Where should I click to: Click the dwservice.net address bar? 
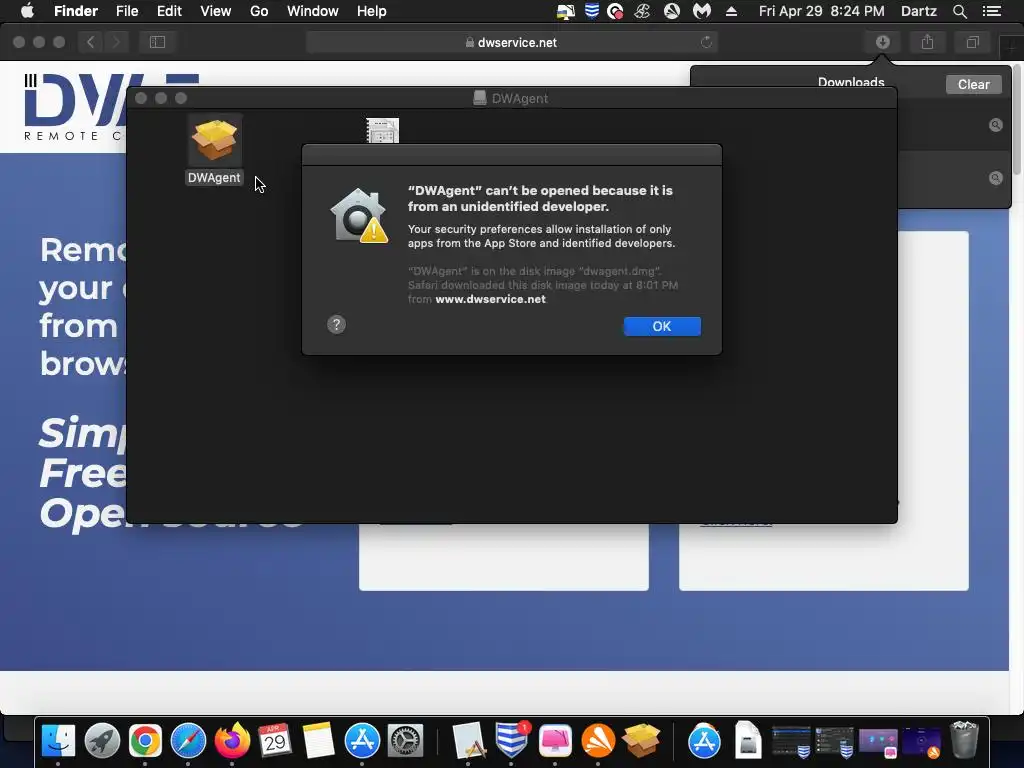point(511,42)
